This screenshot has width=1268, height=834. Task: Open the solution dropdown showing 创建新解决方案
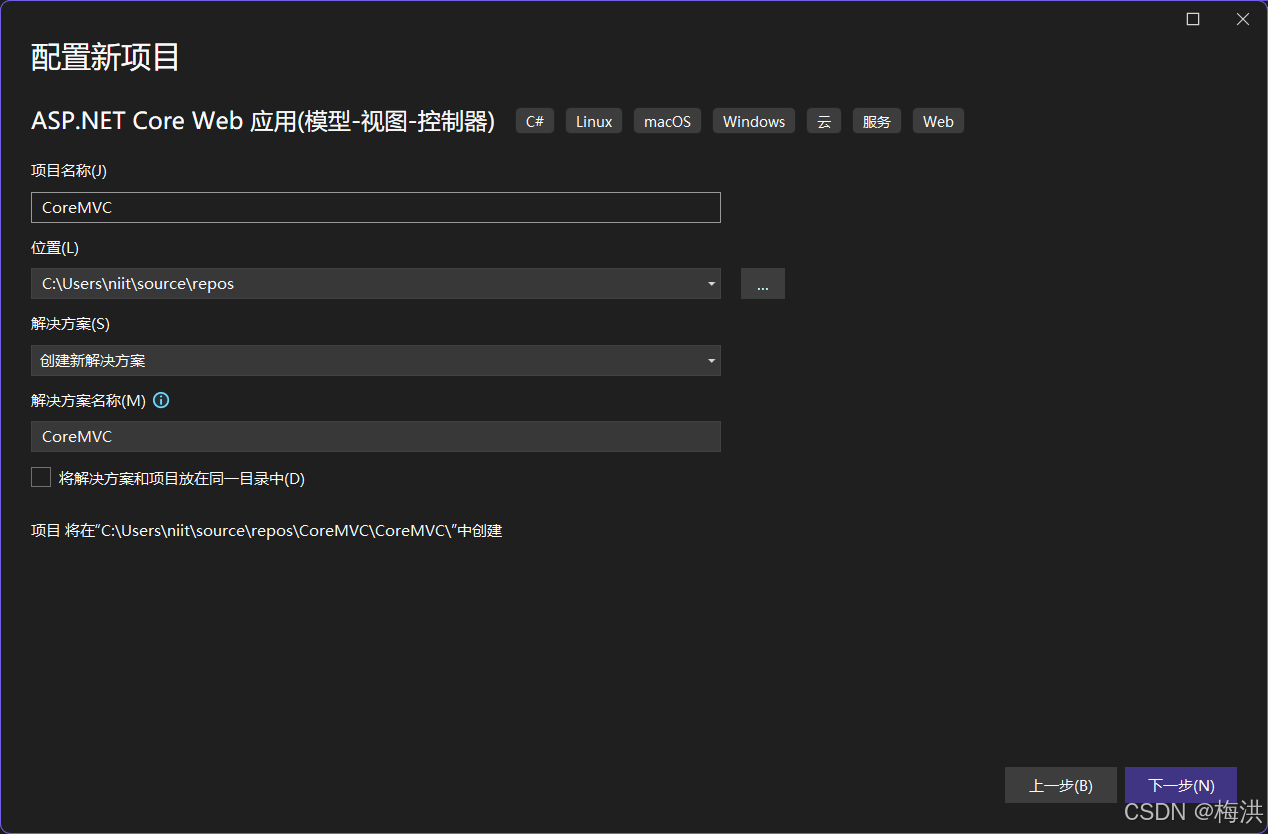(376, 360)
